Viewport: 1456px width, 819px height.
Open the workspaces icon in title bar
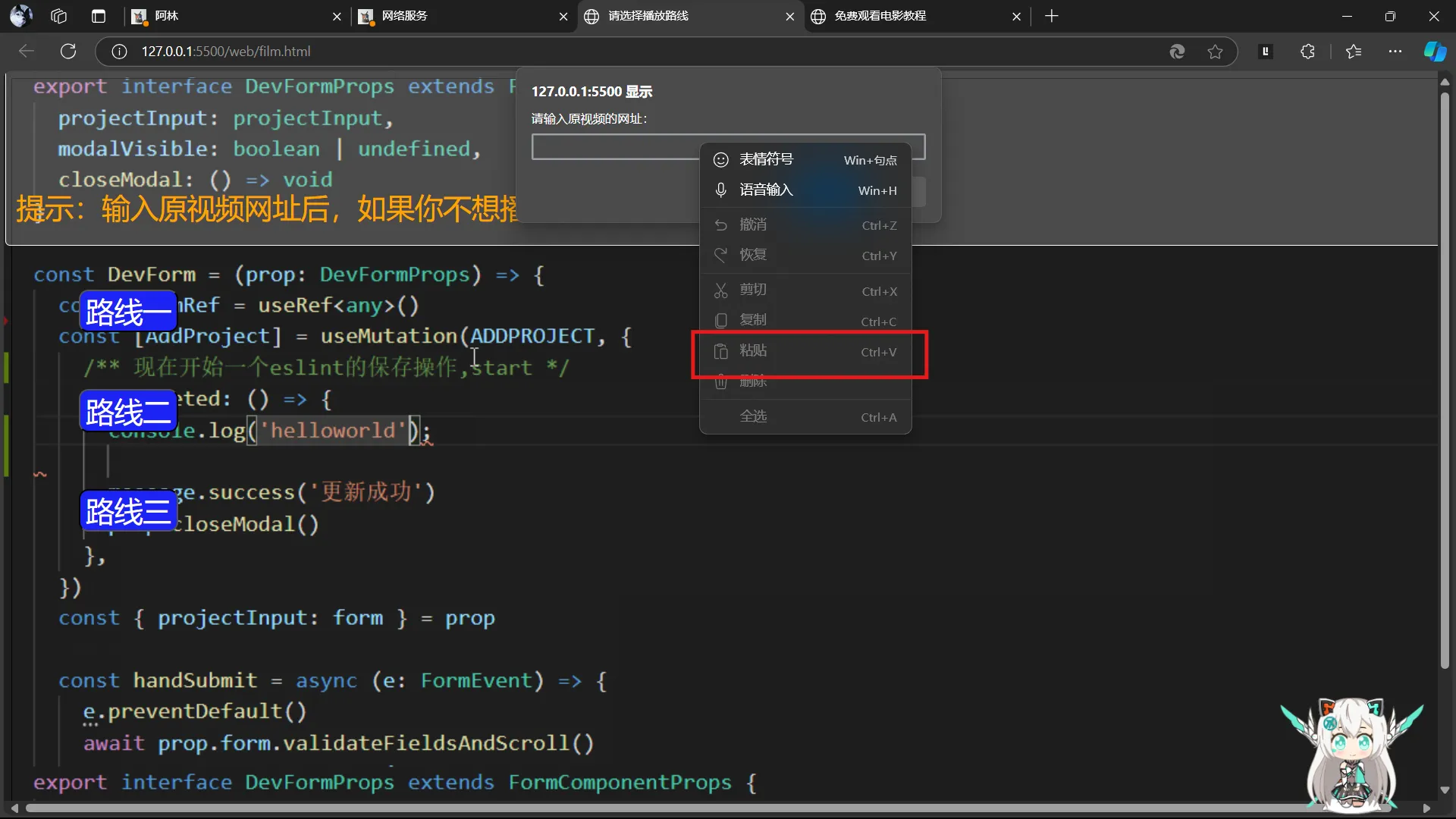click(59, 16)
